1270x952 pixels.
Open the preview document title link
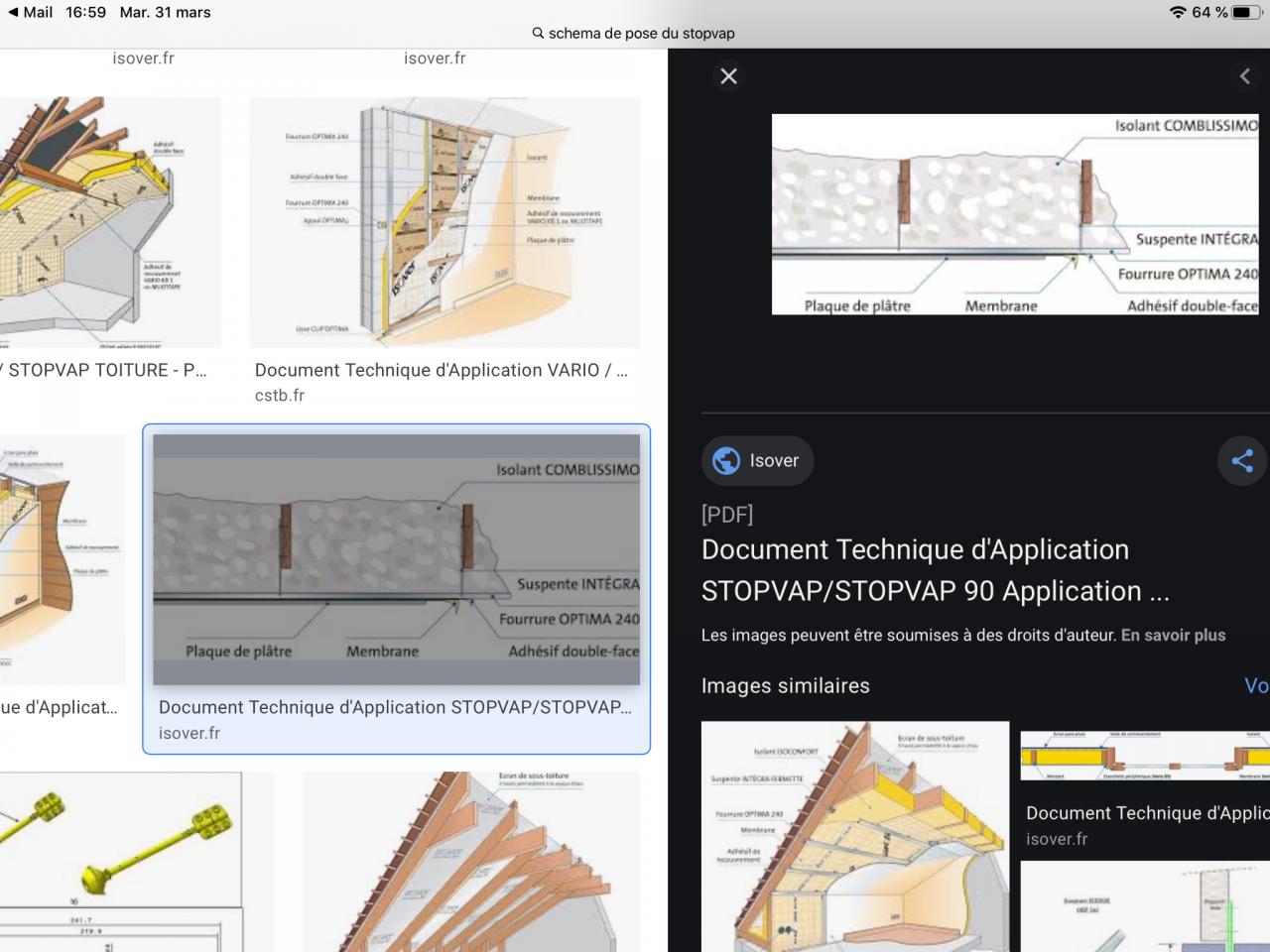[936, 570]
